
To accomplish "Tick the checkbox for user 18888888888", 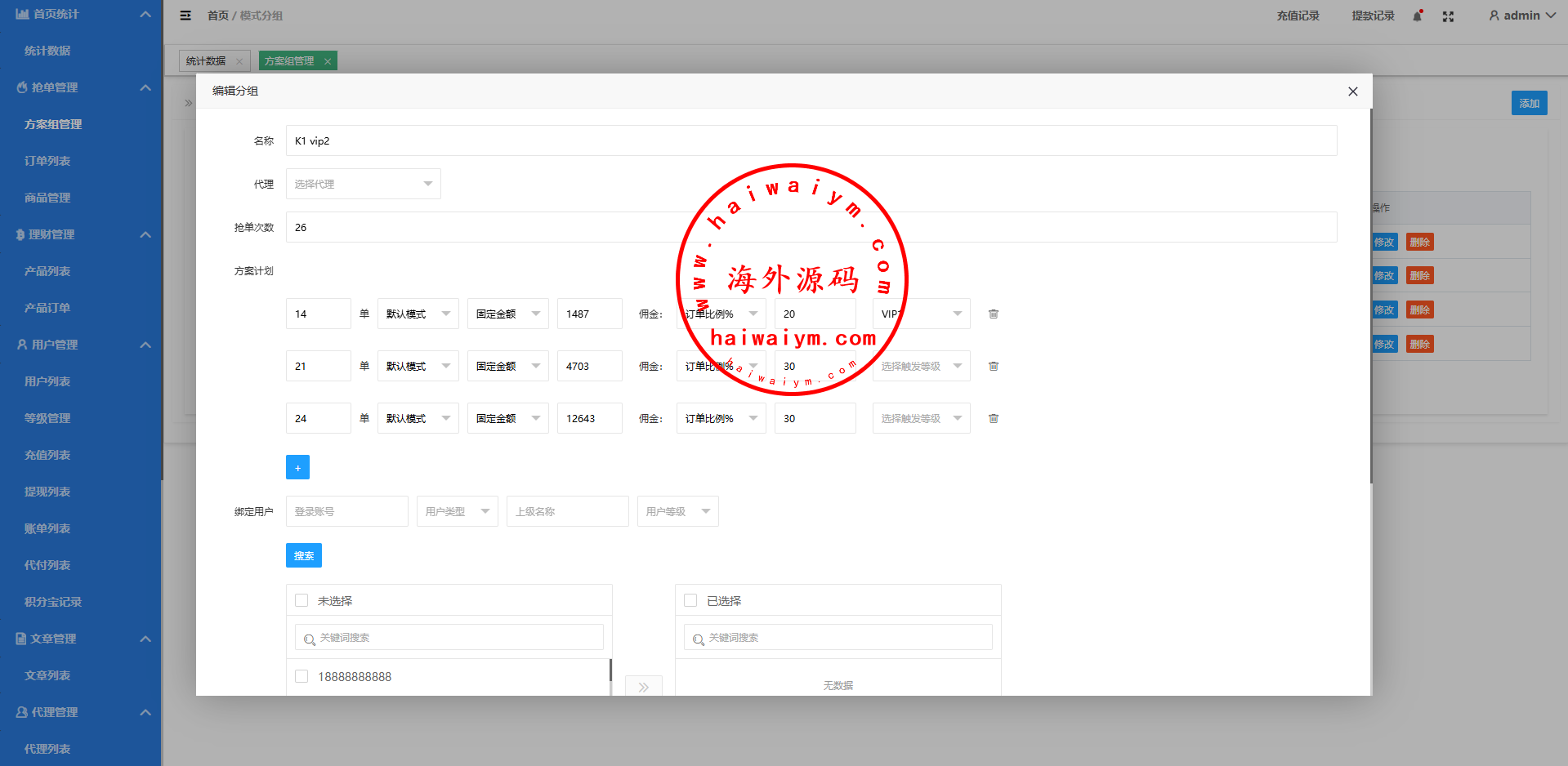I will point(302,676).
